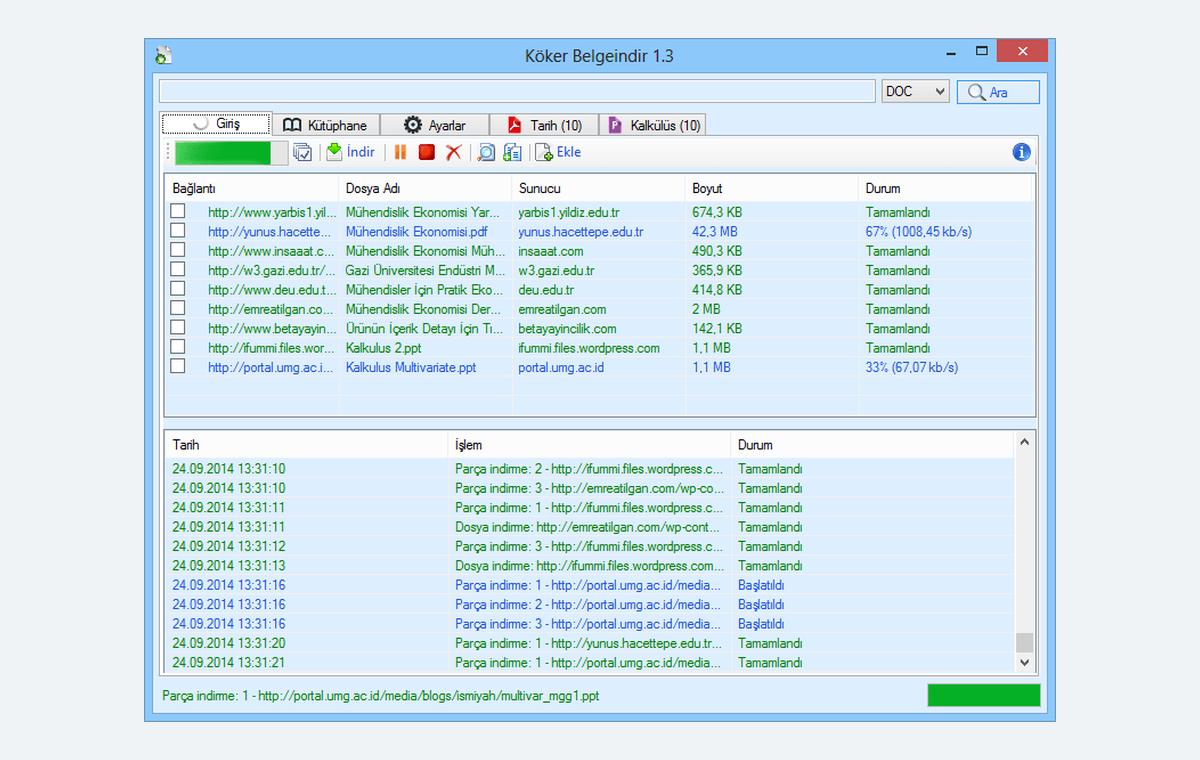Image resolution: width=1200 pixels, height=760 pixels.
Task: Open the Ayarlar tab
Action: click(x=434, y=125)
